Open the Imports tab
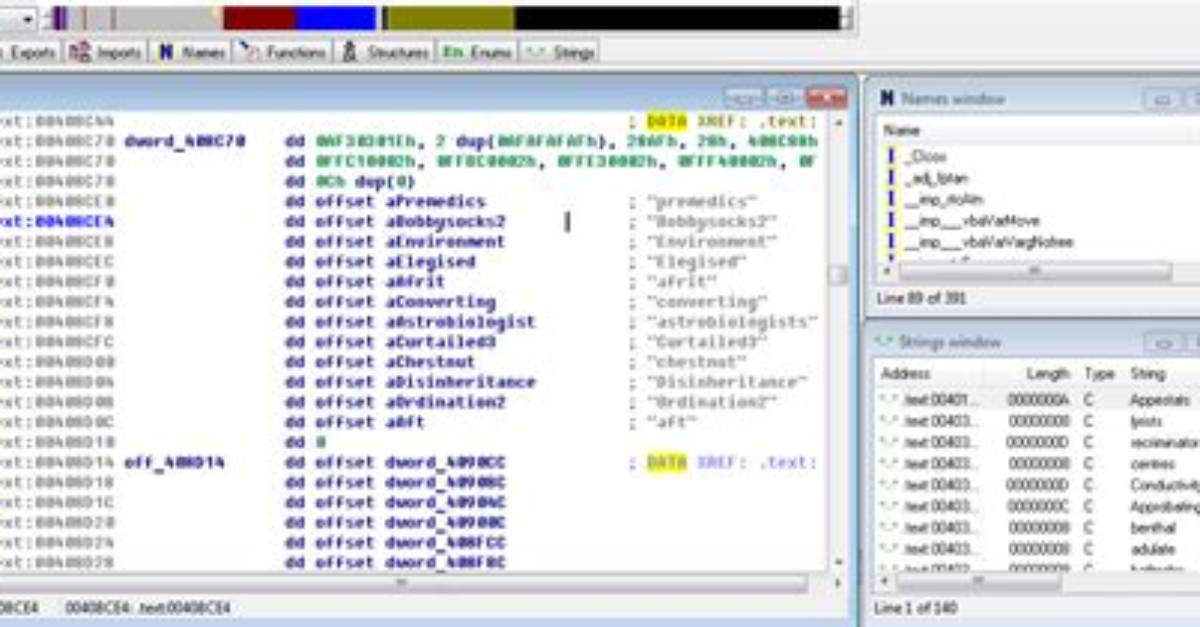Viewport: 1200px width, 627px height. click(107, 52)
